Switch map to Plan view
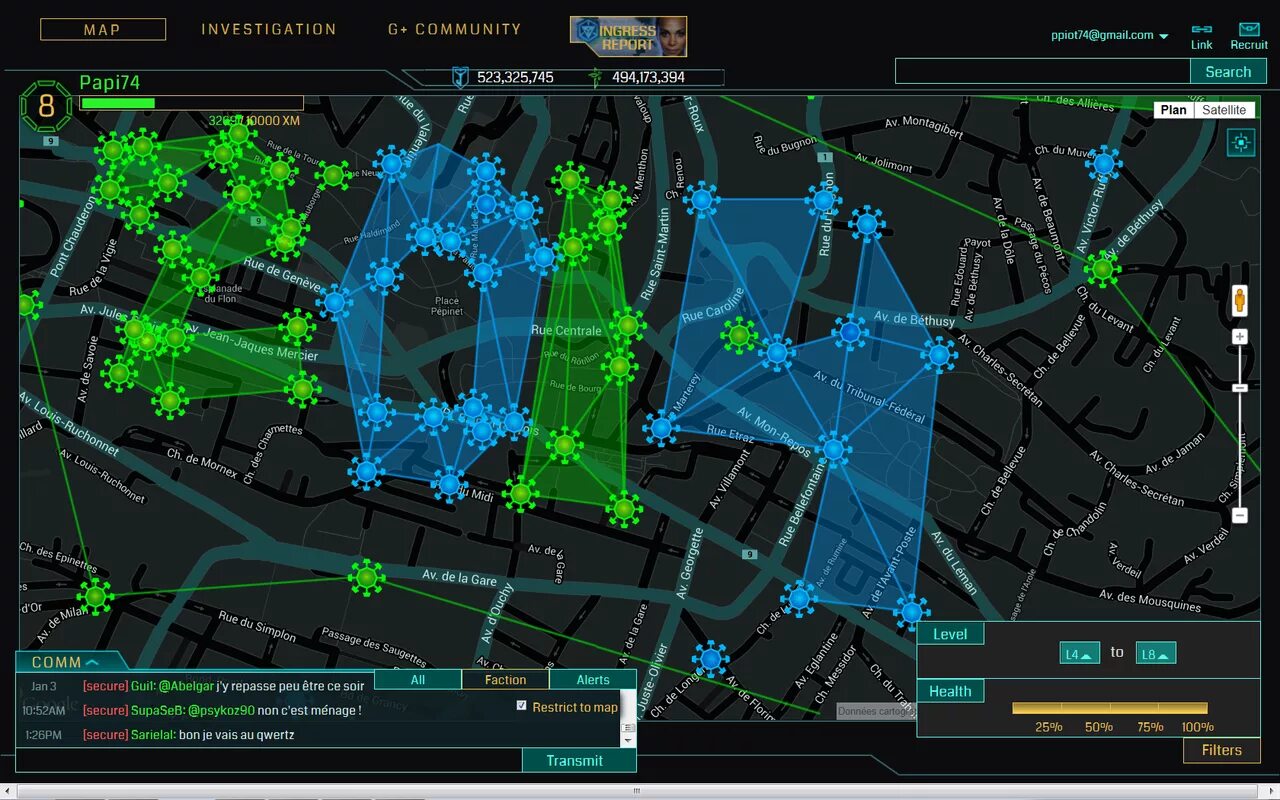The image size is (1280, 800). point(1174,110)
